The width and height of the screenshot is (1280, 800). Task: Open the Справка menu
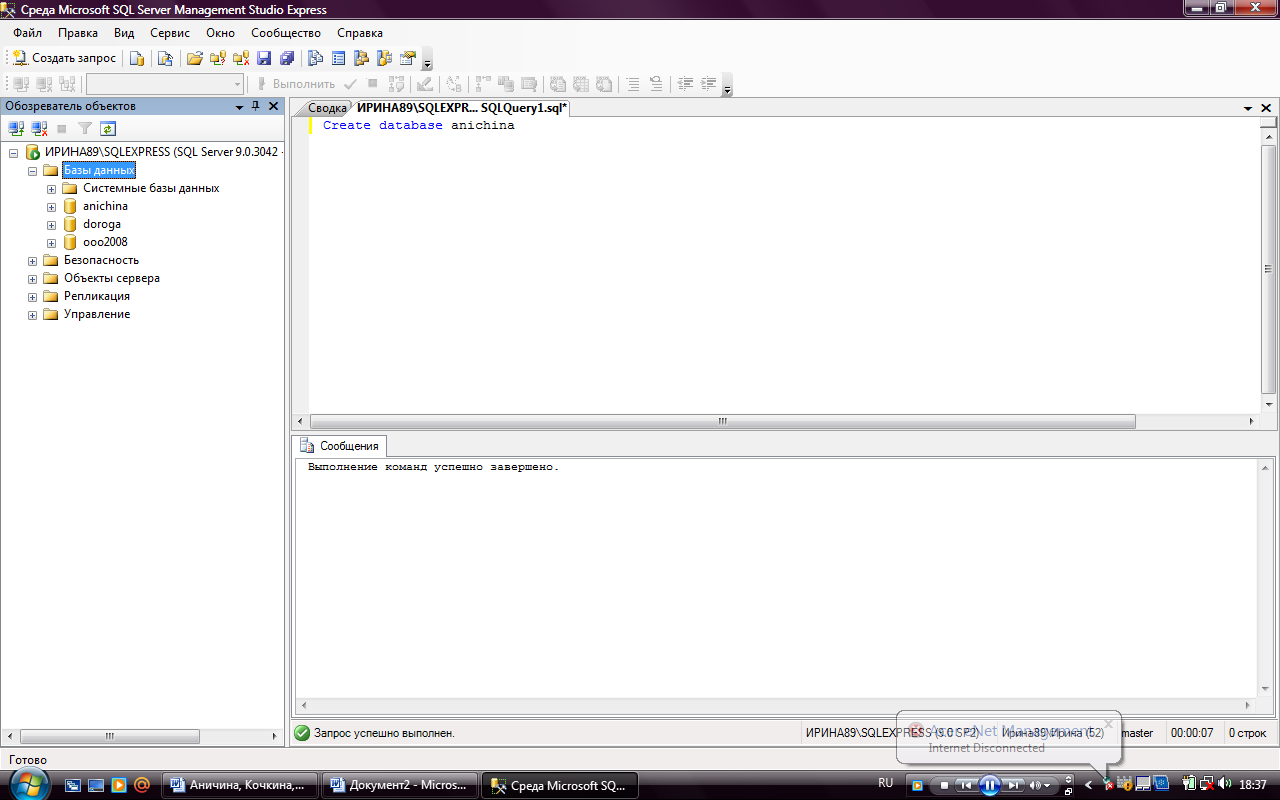click(x=360, y=33)
